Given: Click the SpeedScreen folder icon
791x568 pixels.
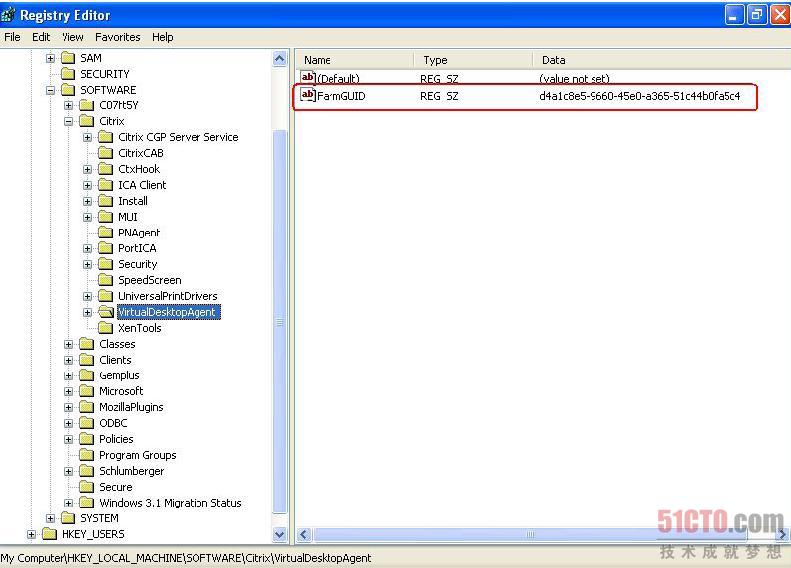Looking at the screenshot, I should [105, 280].
